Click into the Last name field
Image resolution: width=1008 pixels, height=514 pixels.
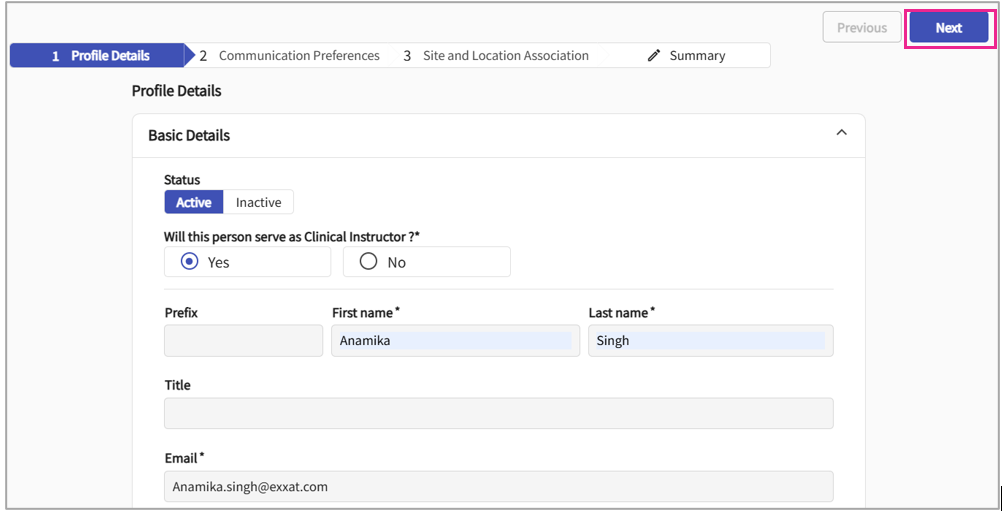(x=710, y=341)
